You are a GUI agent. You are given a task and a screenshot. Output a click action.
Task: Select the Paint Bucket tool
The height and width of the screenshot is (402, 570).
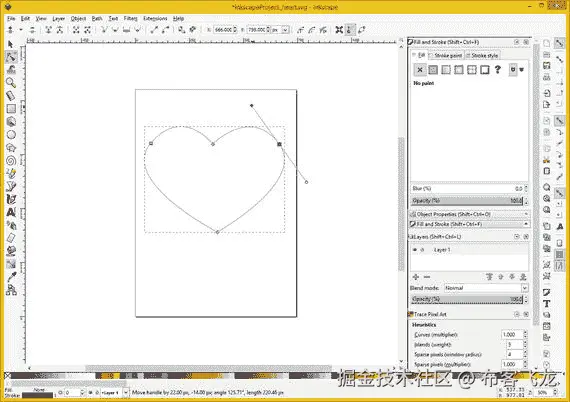11,251
